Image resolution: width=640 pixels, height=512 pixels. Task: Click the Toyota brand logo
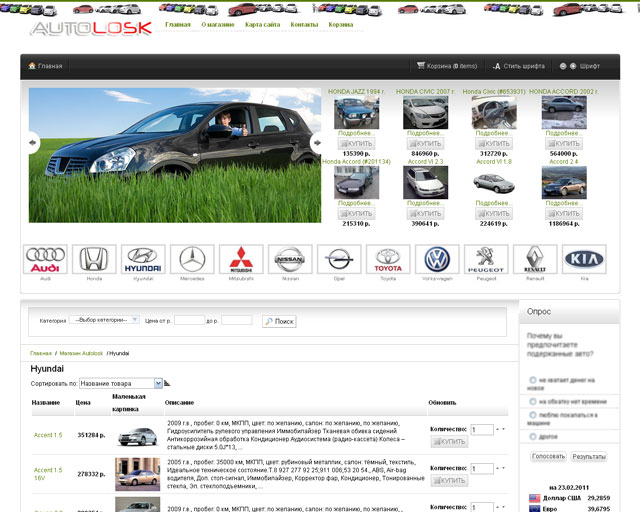388,260
